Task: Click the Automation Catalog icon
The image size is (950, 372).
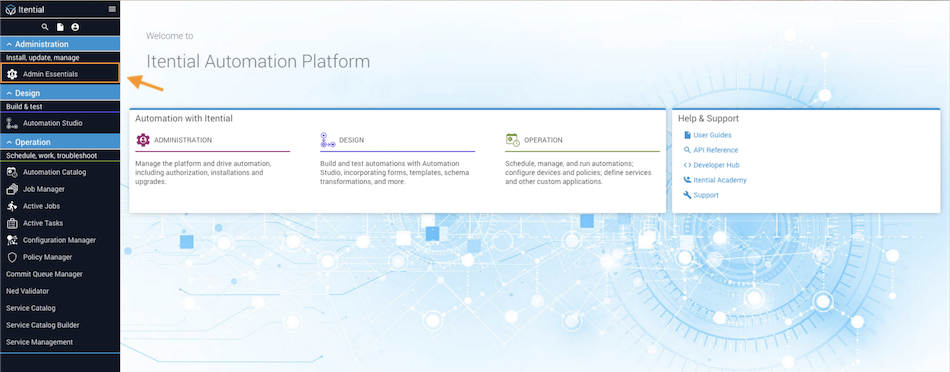Action: tap(12, 172)
